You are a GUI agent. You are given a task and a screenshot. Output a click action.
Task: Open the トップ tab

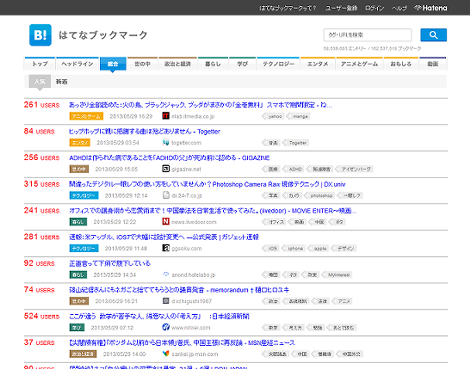click(40, 64)
